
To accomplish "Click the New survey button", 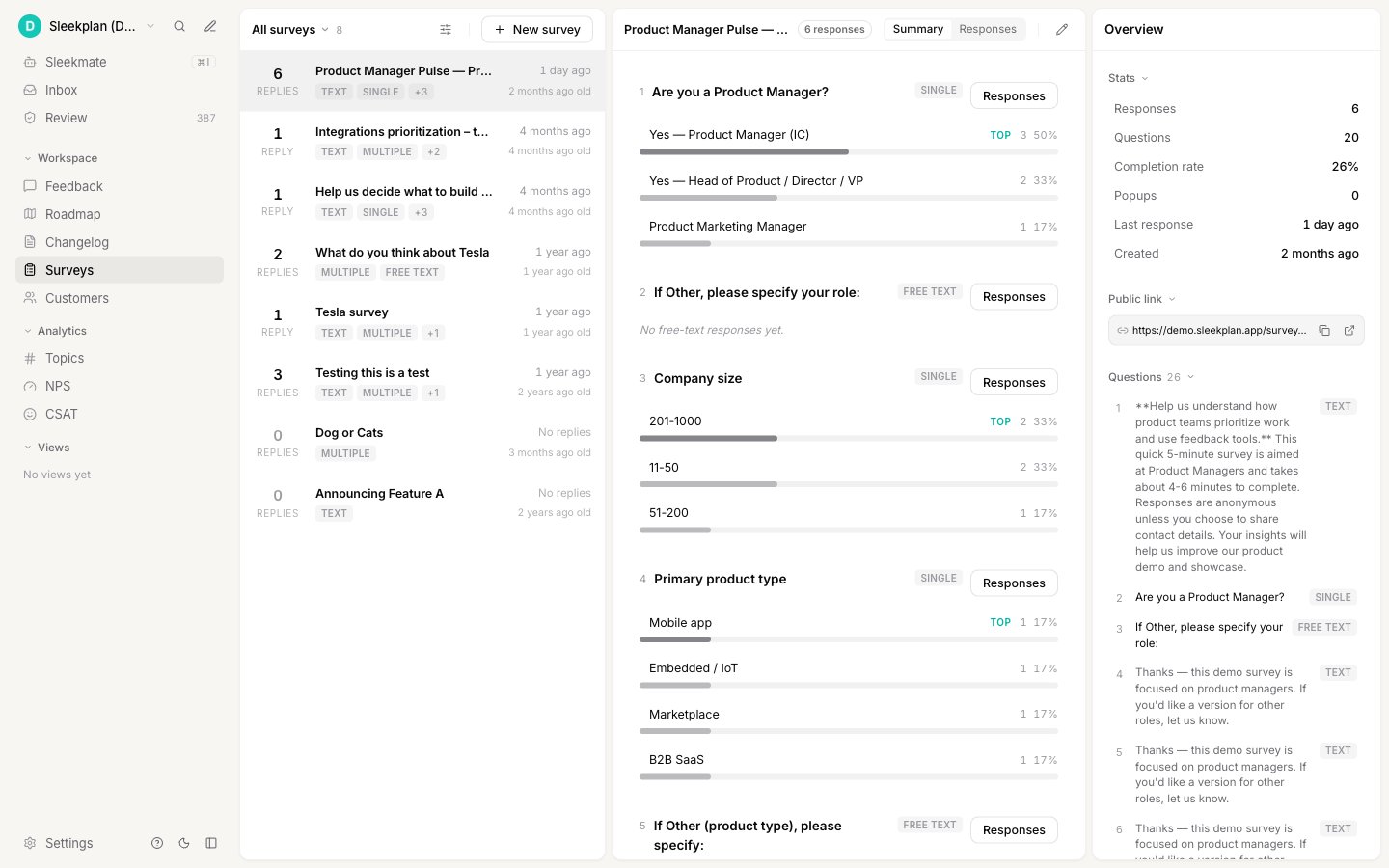I will (x=537, y=30).
